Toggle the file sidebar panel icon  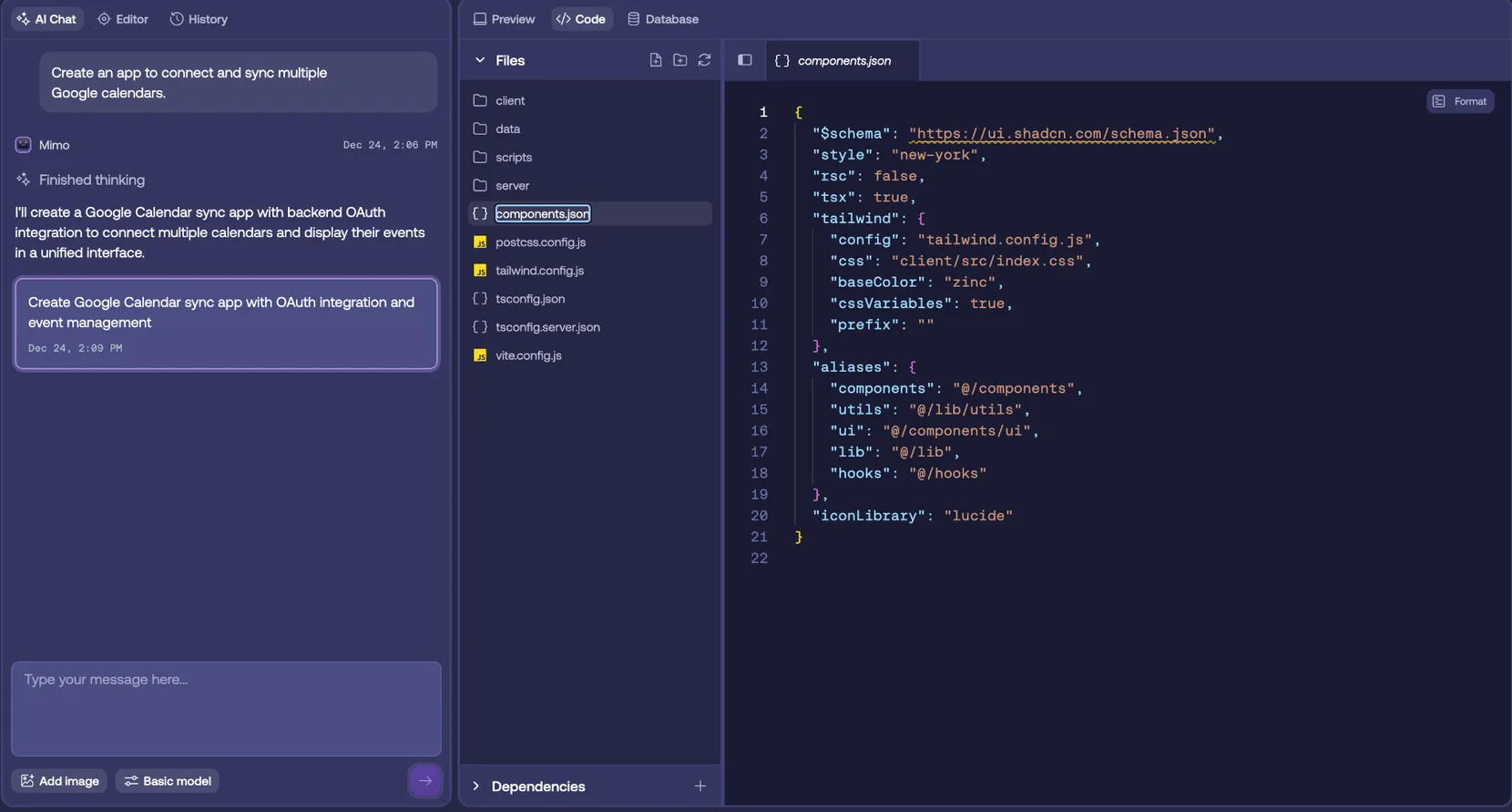(x=745, y=60)
